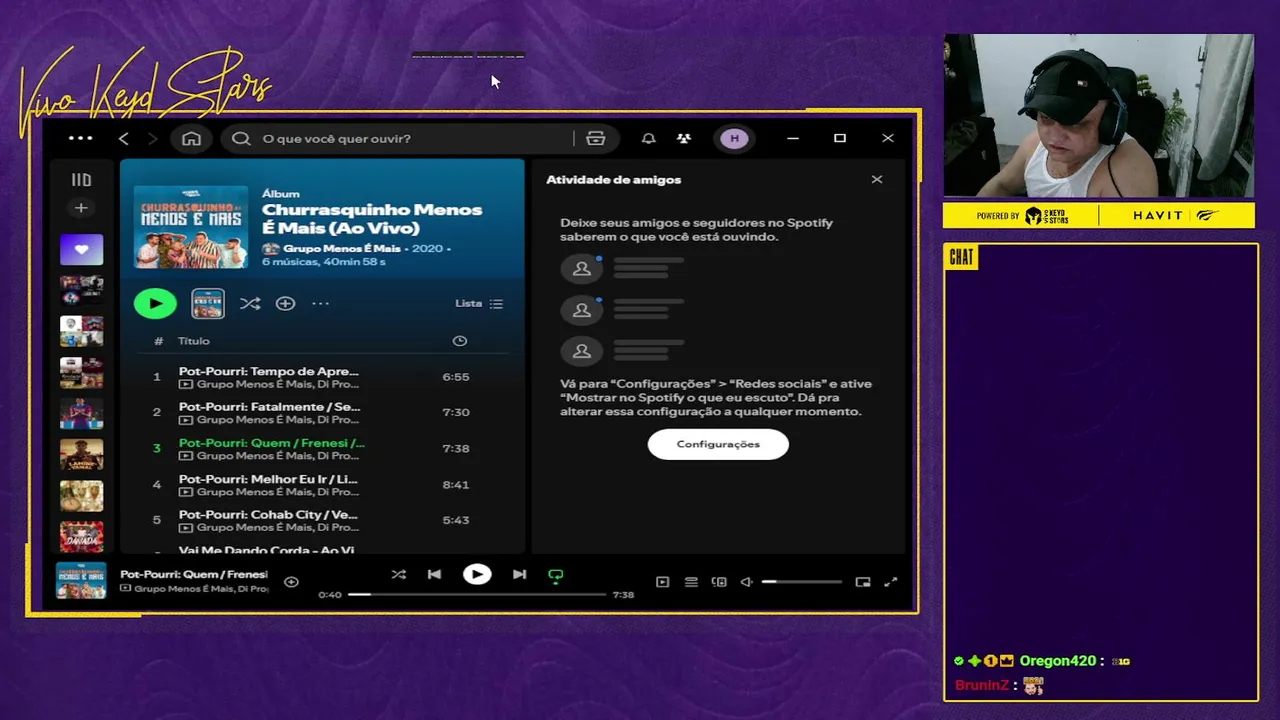Viewport: 1280px width, 720px height.
Task: Open the Browse icon in search bar
Action: coord(596,138)
